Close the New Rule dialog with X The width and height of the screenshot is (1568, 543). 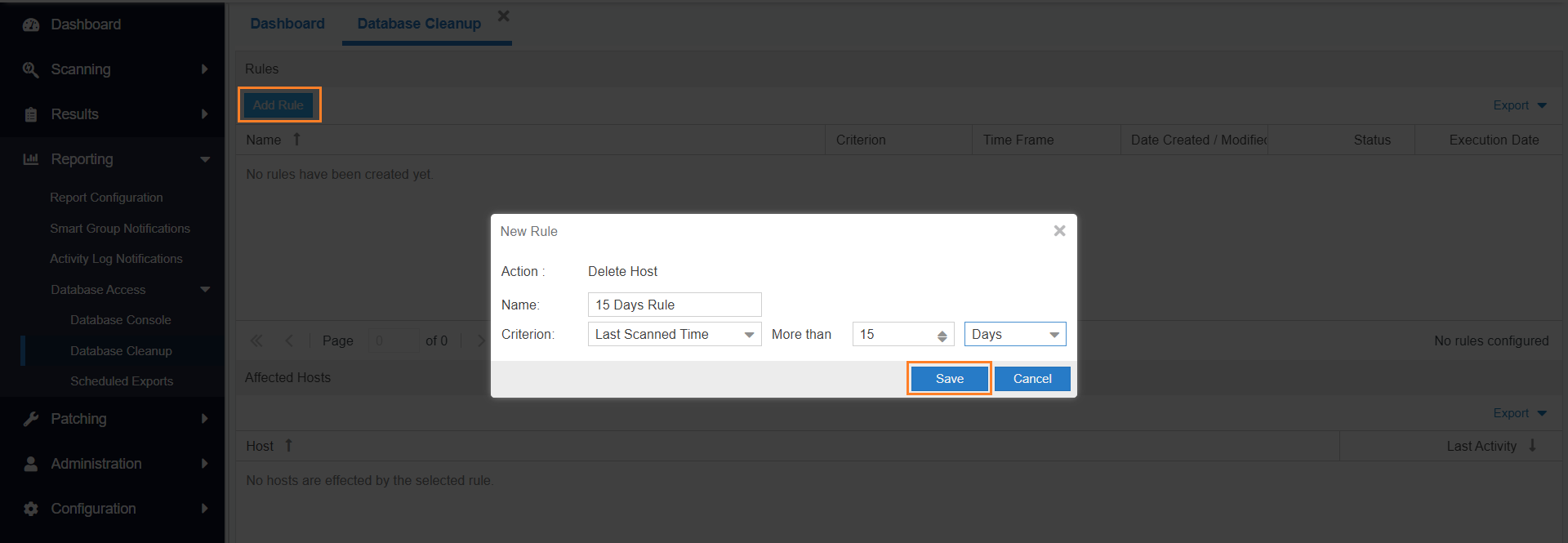[x=1059, y=231]
